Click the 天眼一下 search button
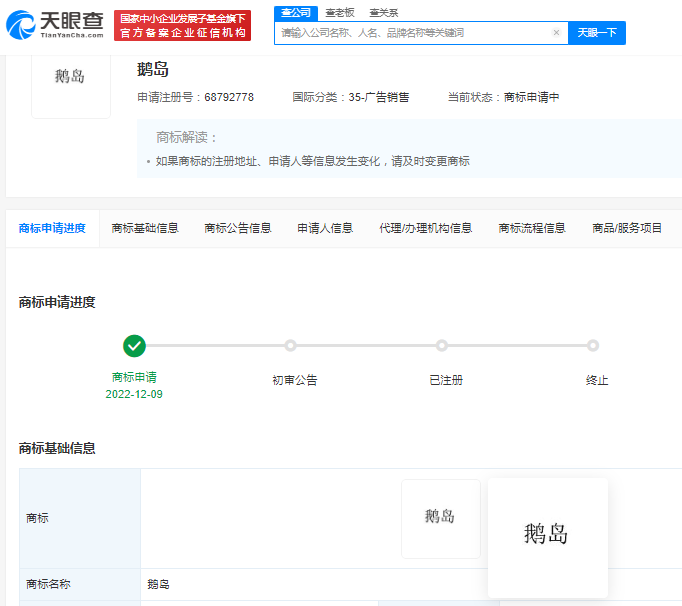 coord(597,33)
